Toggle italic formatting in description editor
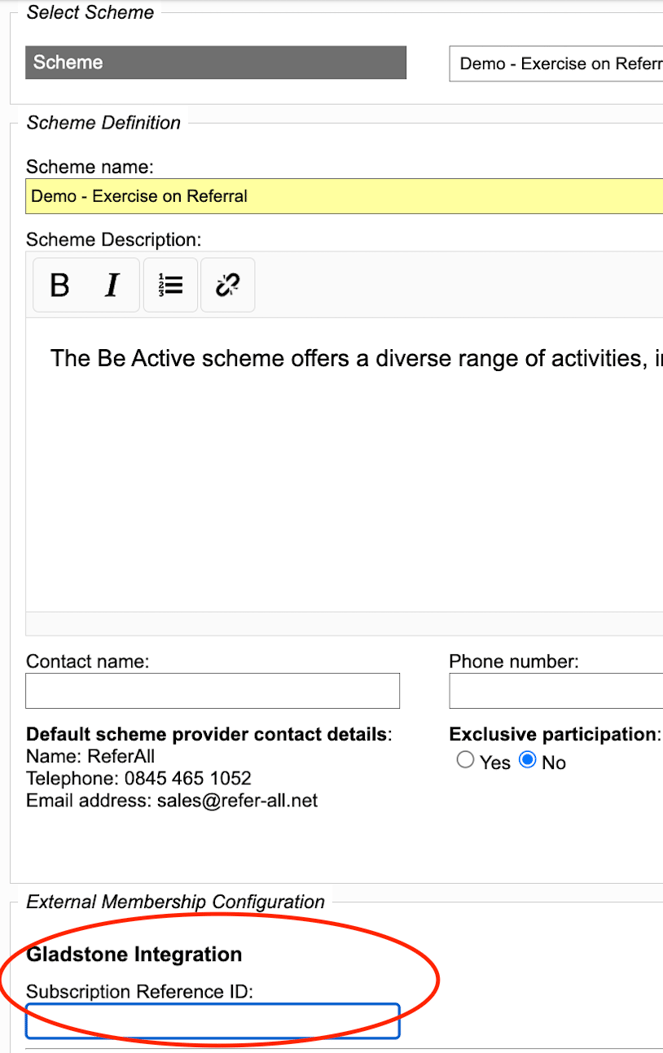Screen dimensions: 663x1053 112,286
